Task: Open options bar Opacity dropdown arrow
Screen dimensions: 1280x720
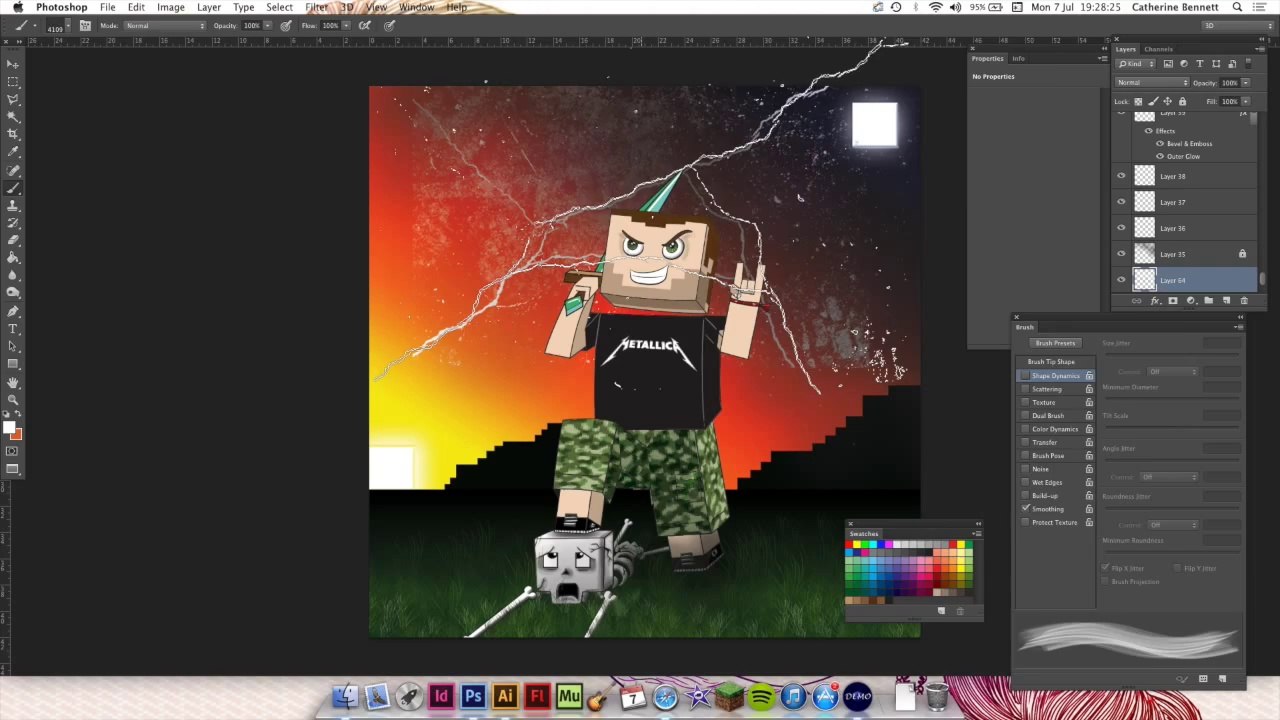Action: [x=268, y=25]
